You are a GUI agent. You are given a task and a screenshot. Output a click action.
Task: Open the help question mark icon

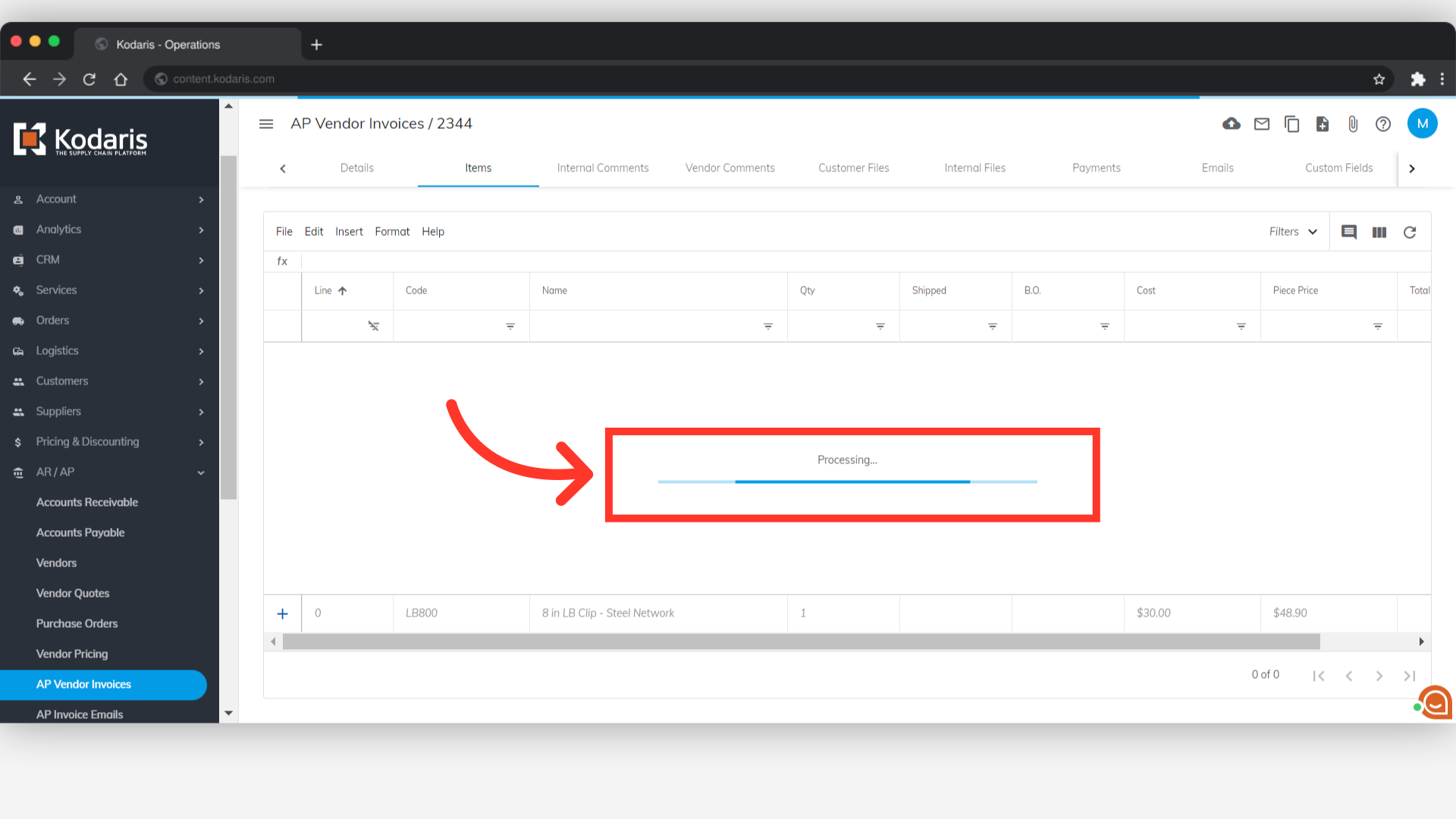[x=1383, y=124]
